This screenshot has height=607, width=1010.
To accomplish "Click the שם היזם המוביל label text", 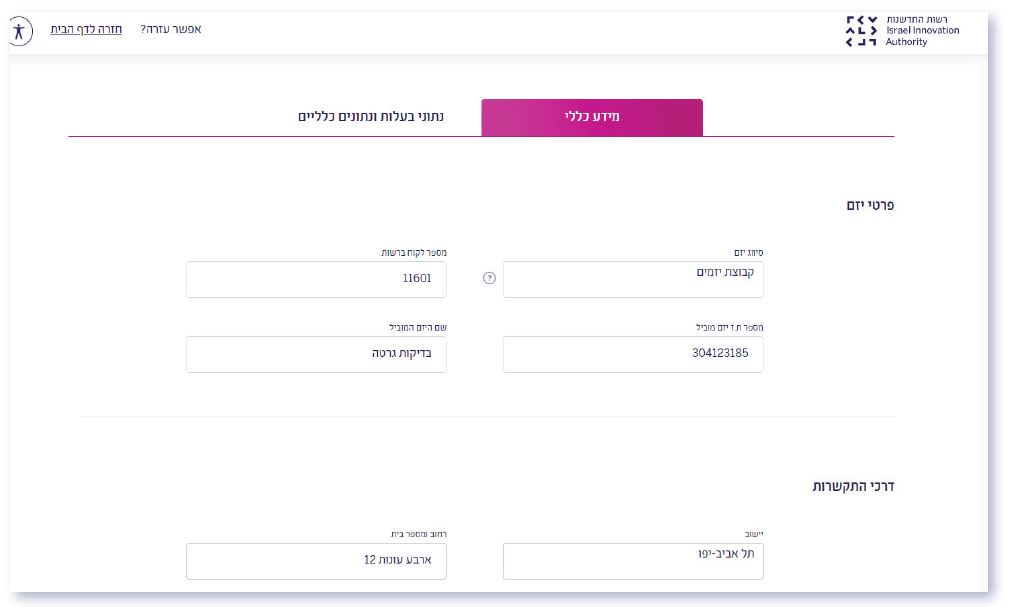I will click(417, 327).
